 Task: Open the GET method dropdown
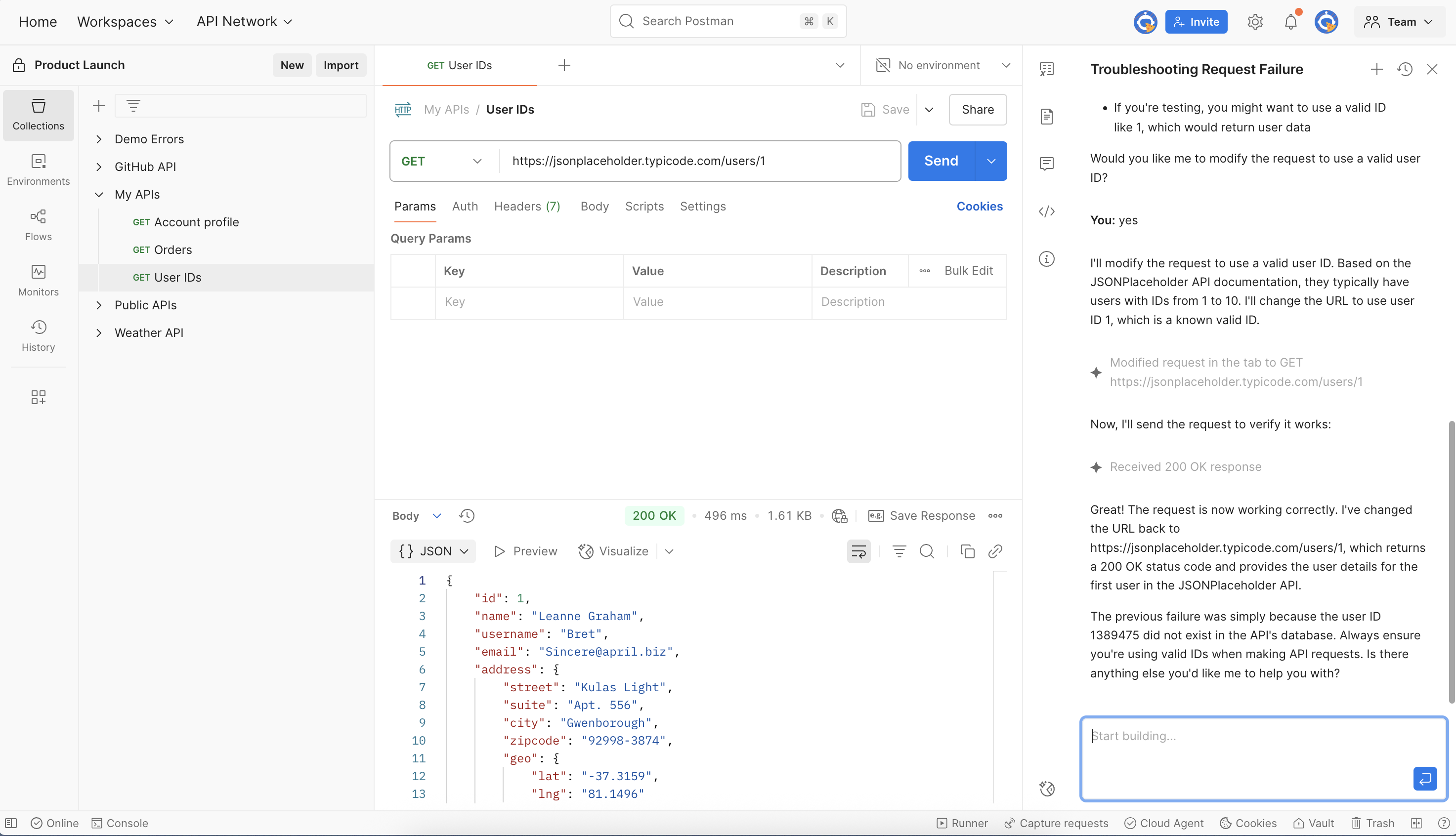click(443, 162)
